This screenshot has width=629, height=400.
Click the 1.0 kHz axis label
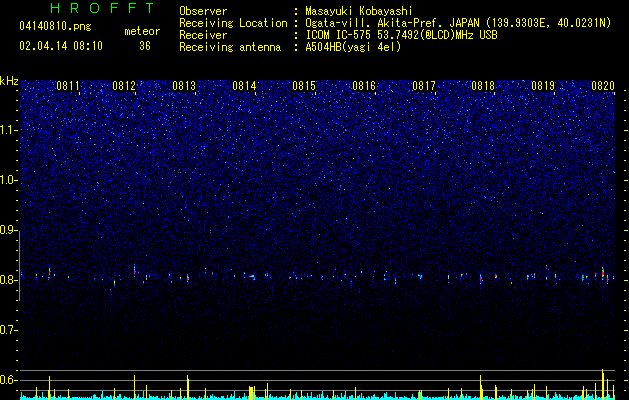click(9, 180)
